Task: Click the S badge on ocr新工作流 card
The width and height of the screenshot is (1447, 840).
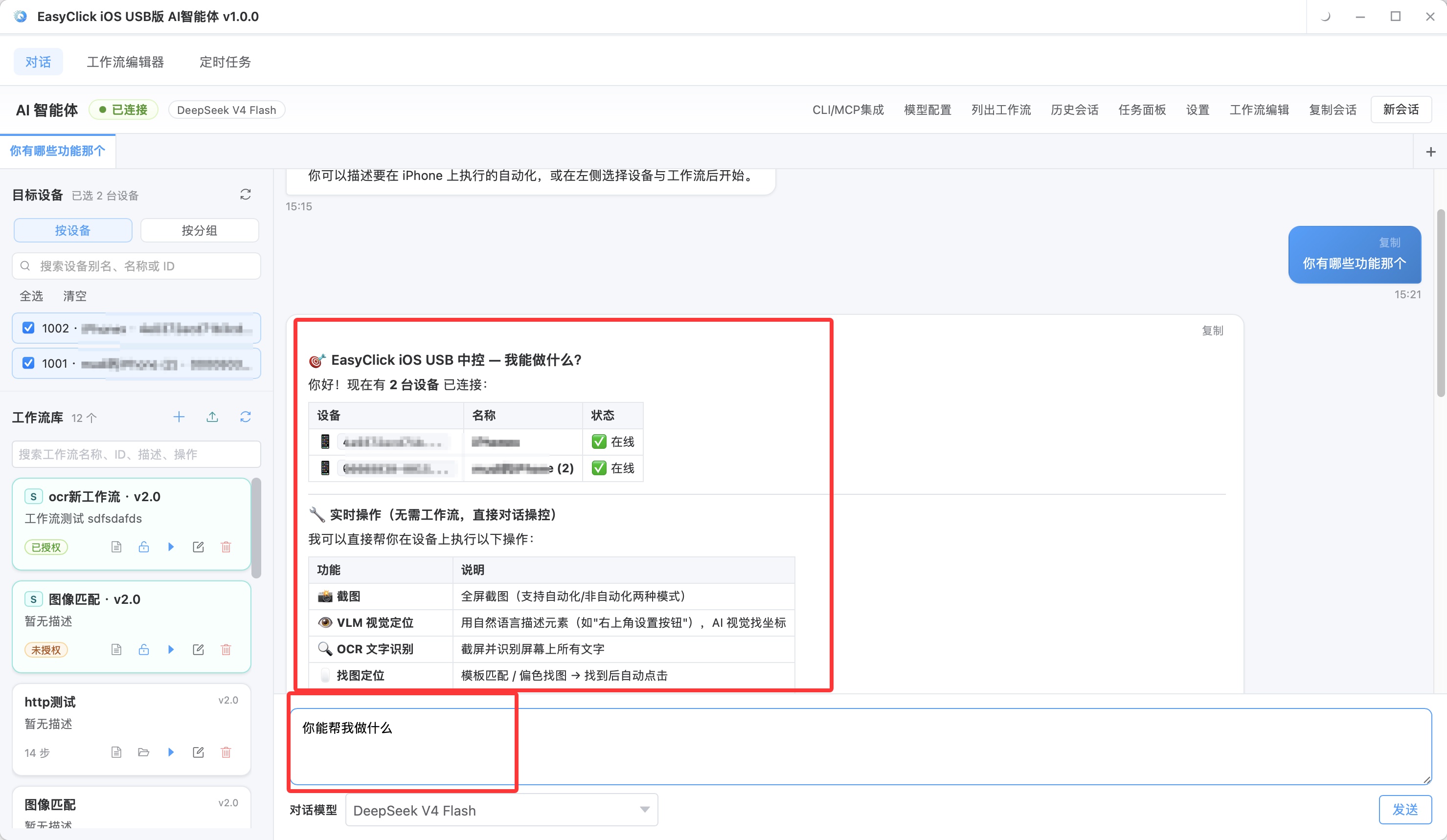Action: 33,496
